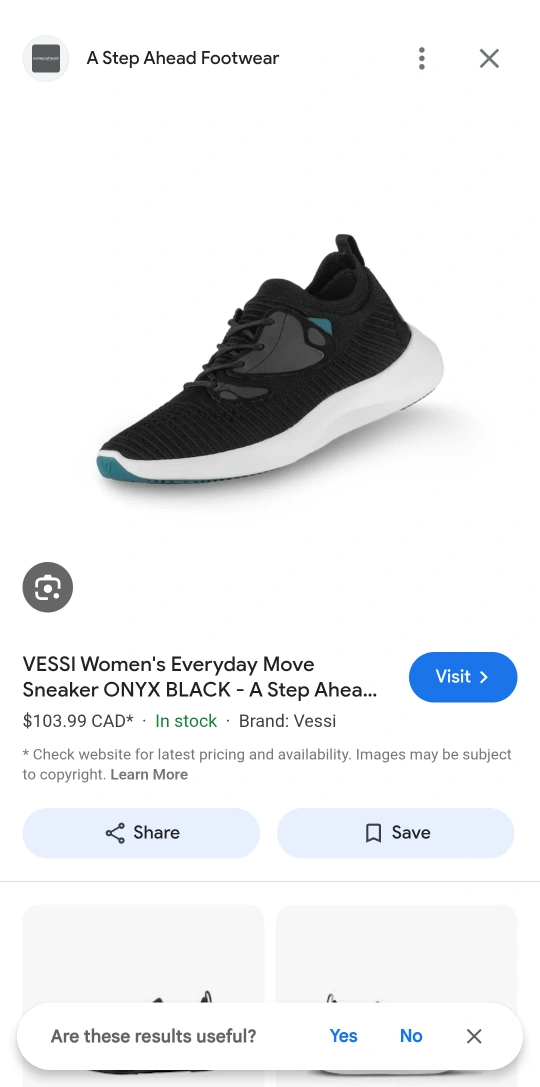Screen dimensions: 540x1087
Task: Search image with Google Lens icon
Action: coord(48,587)
